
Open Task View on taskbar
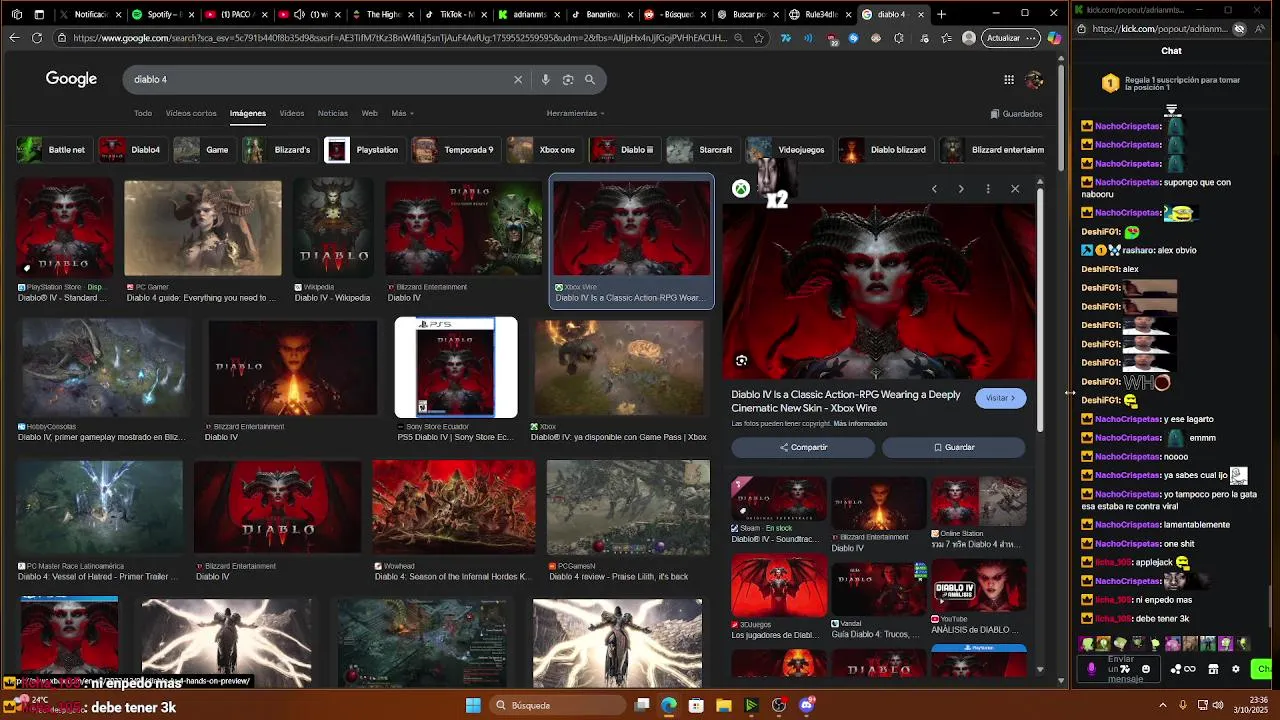[642, 705]
